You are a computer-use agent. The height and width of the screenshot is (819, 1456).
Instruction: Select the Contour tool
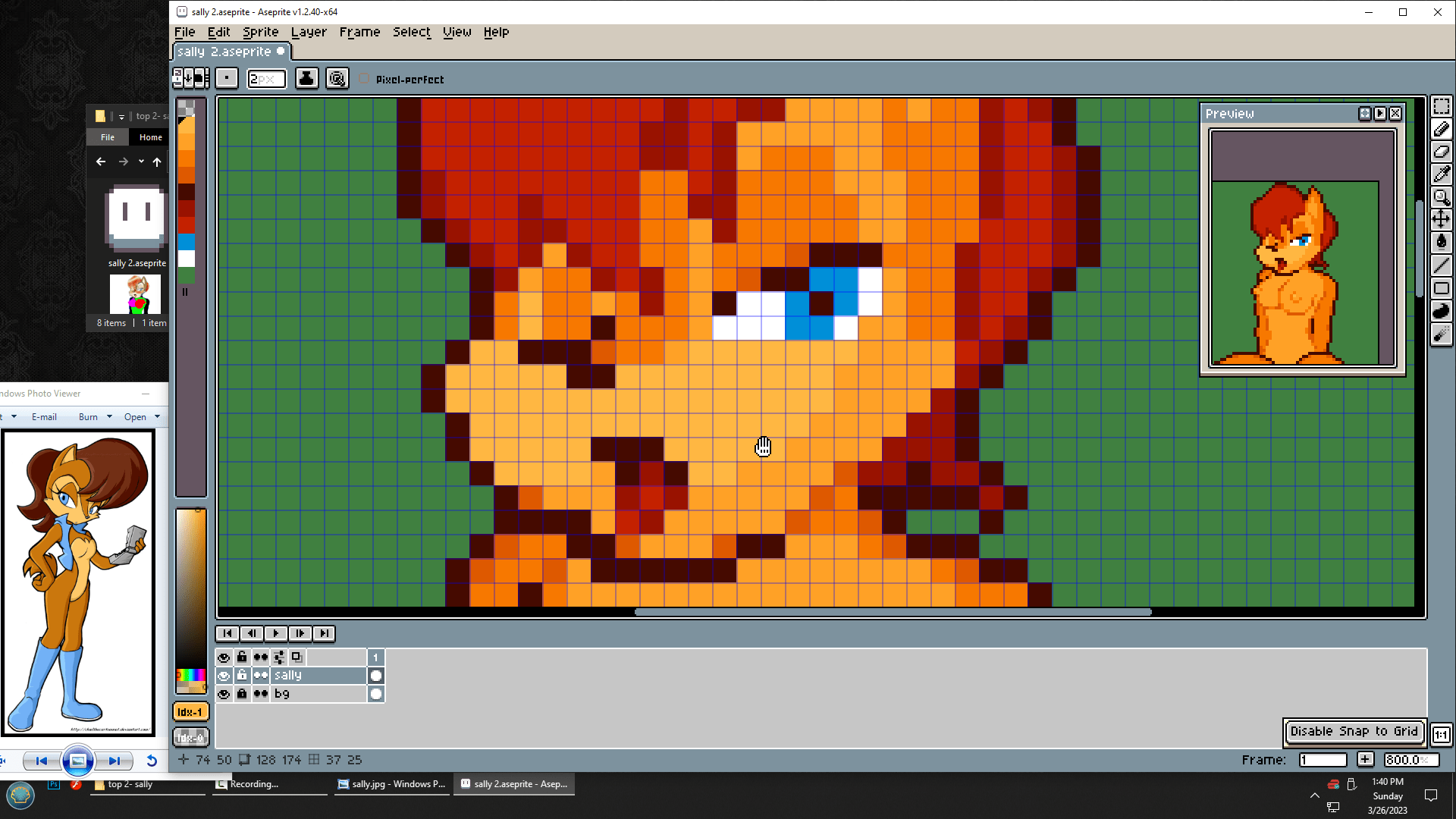click(1441, 311)
